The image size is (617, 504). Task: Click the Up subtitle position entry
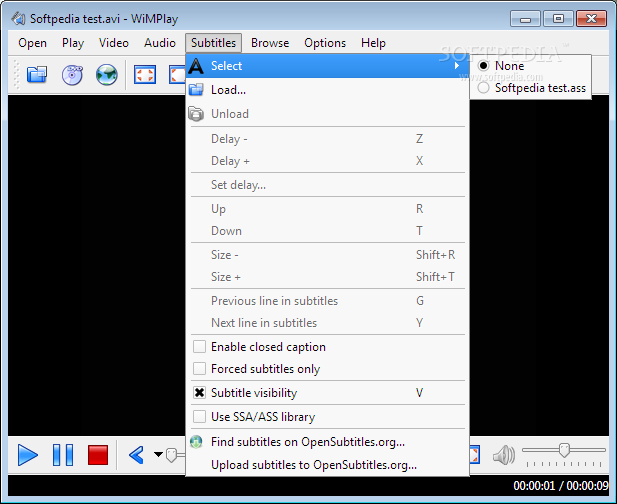(x=327, y=209)
